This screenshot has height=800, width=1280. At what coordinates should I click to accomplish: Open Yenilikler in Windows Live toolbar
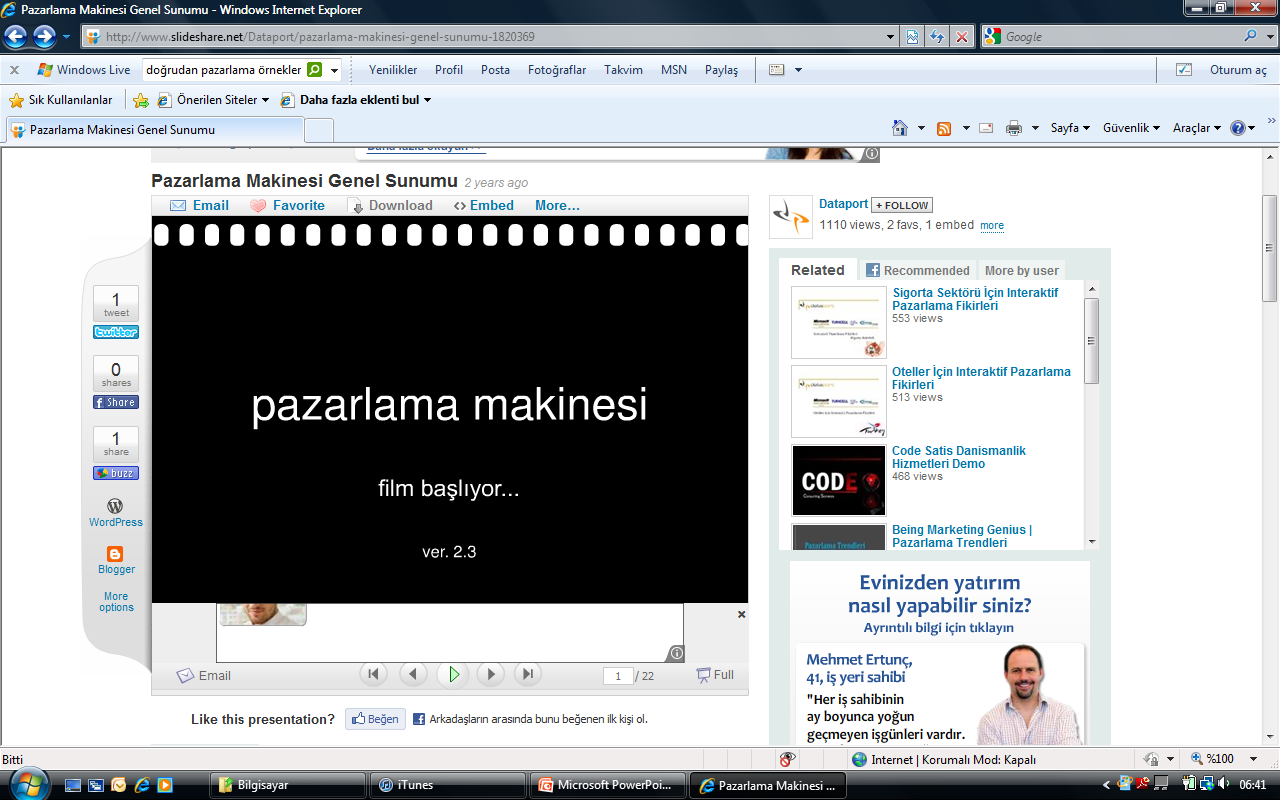(x=393, y=70)
